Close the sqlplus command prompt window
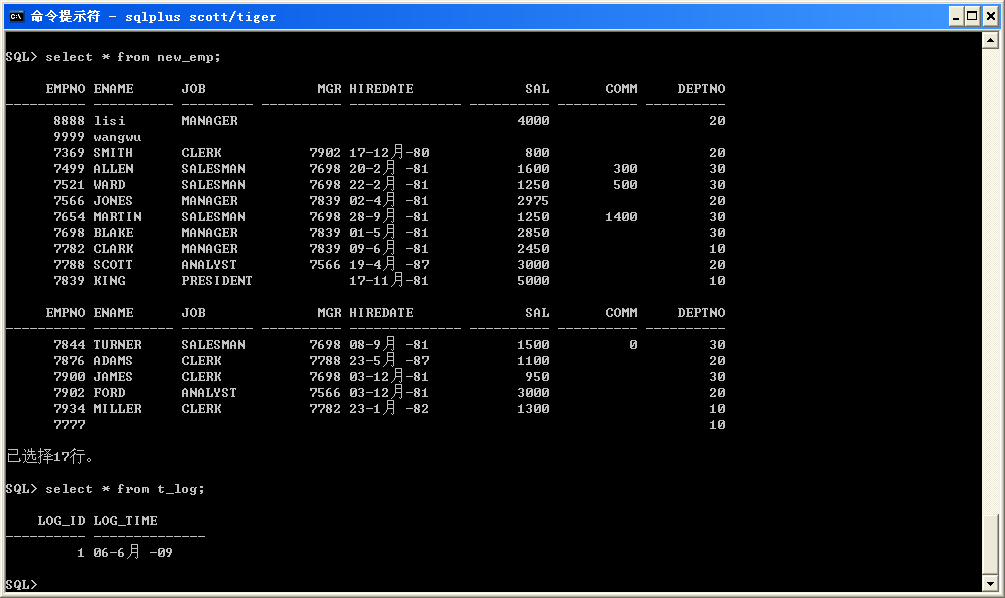1005x598 pixels. tap(989, 16)
